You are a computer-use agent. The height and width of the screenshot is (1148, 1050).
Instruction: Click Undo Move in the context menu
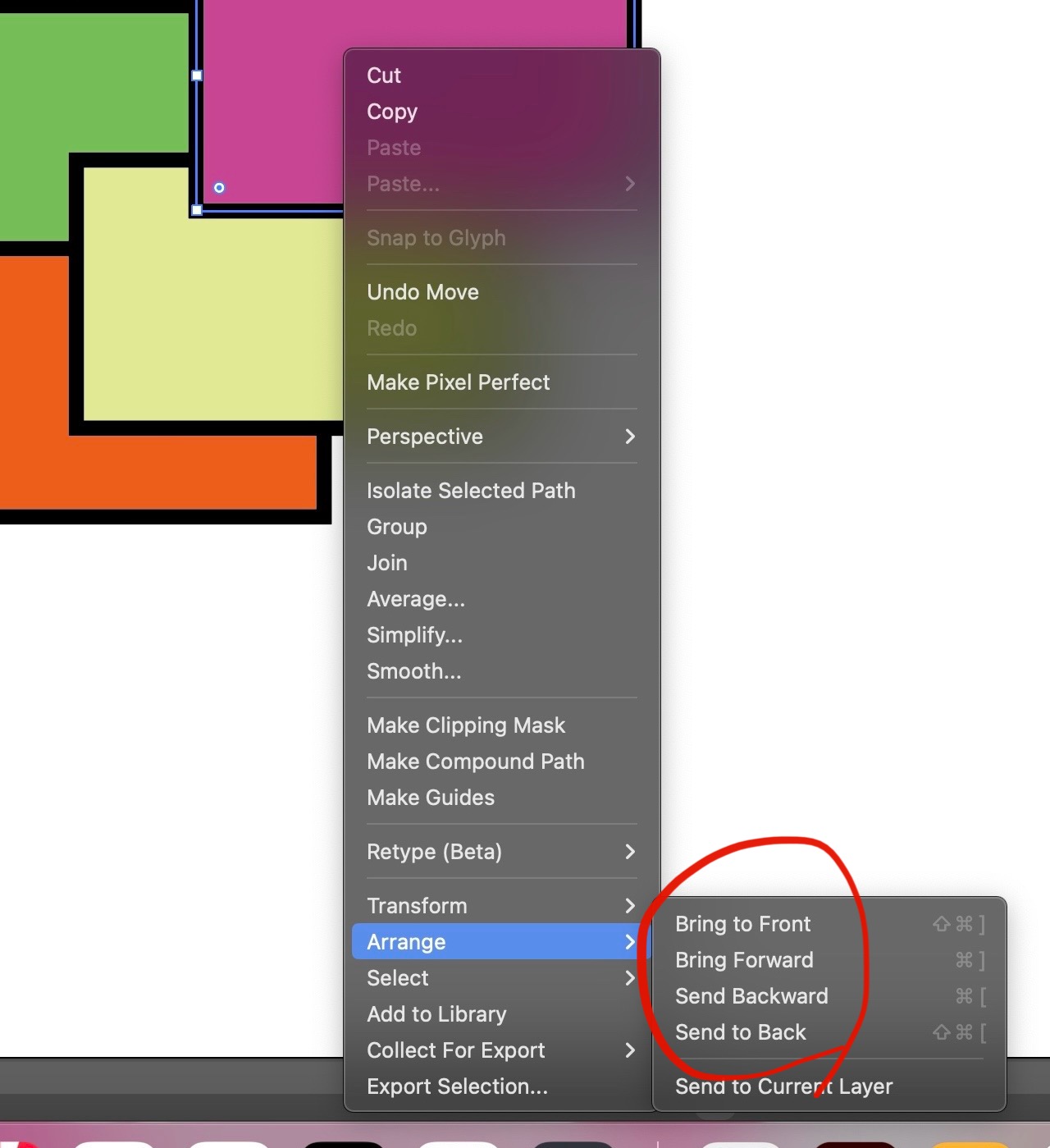coord(502,292)
